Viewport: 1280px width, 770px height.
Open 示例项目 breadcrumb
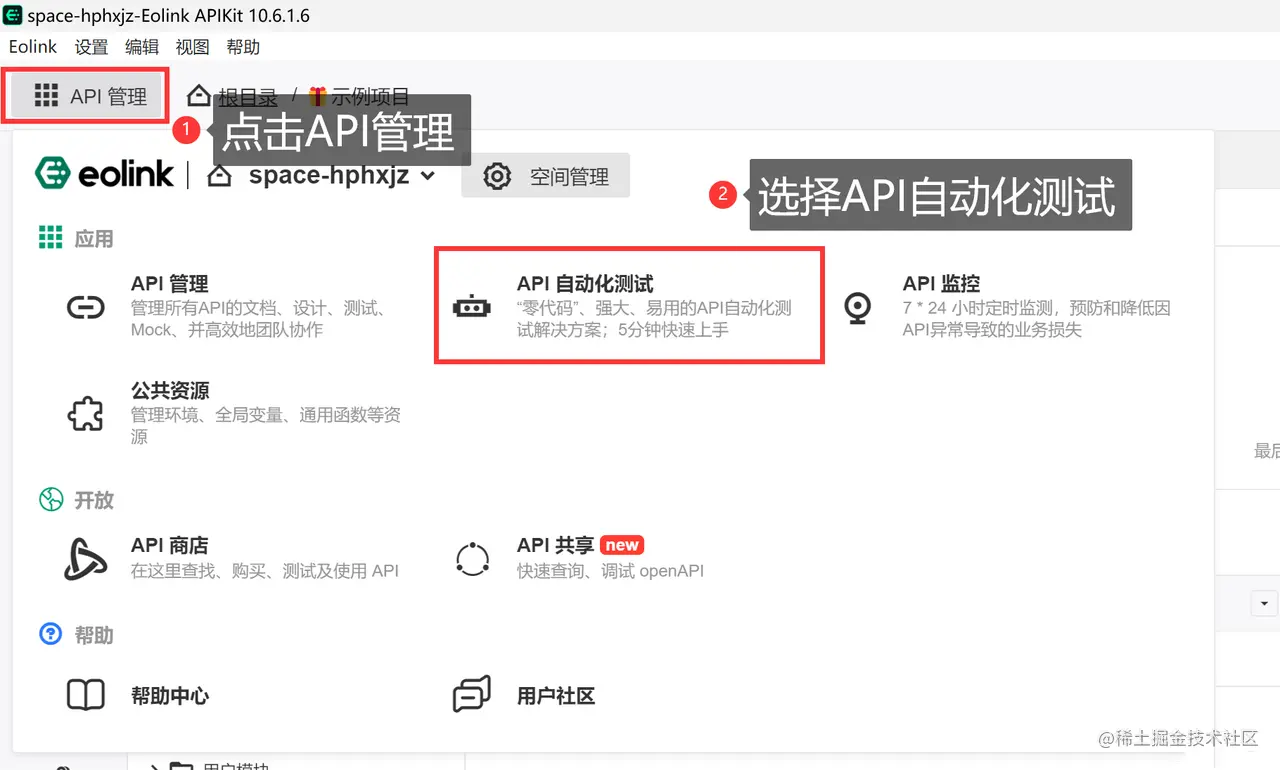tap(371, 97)
